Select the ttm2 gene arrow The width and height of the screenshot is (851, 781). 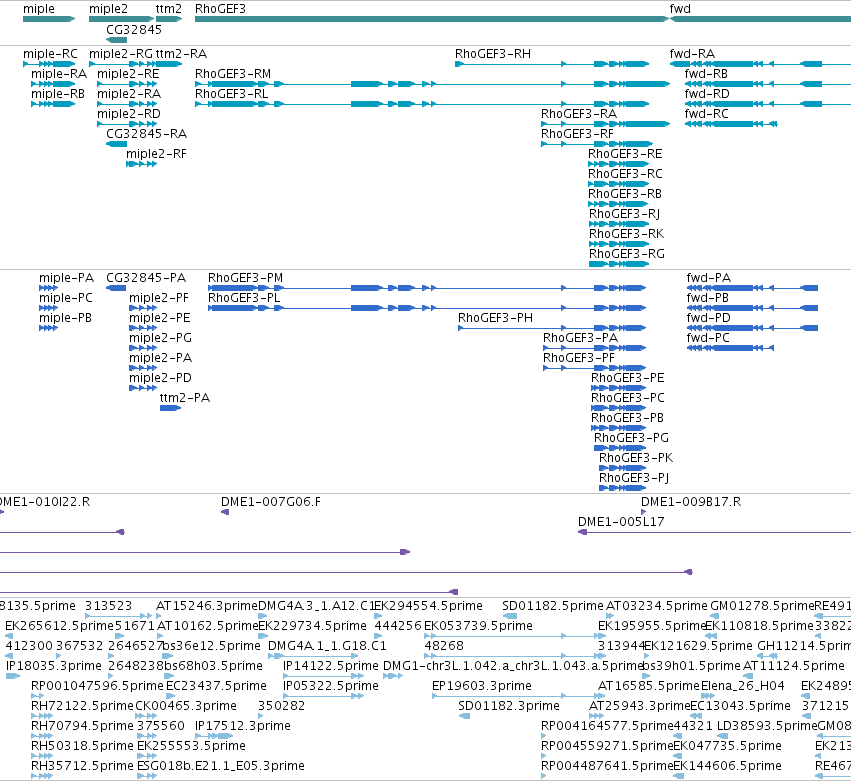pyautogui.click(x=169, y=19)
